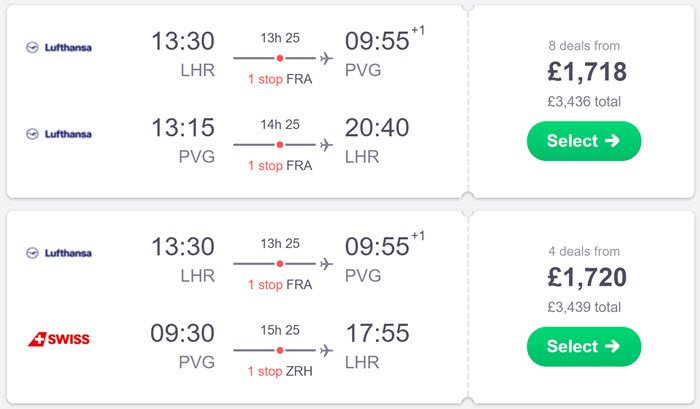Click the airplane icon on the first 13h 25 flight
700x409 pixels.
[326, 58]
